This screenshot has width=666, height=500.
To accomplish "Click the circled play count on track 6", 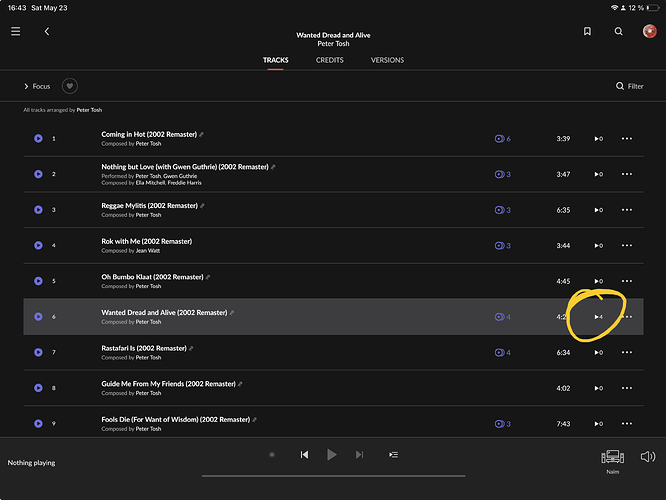I will [x=598, y=317].
